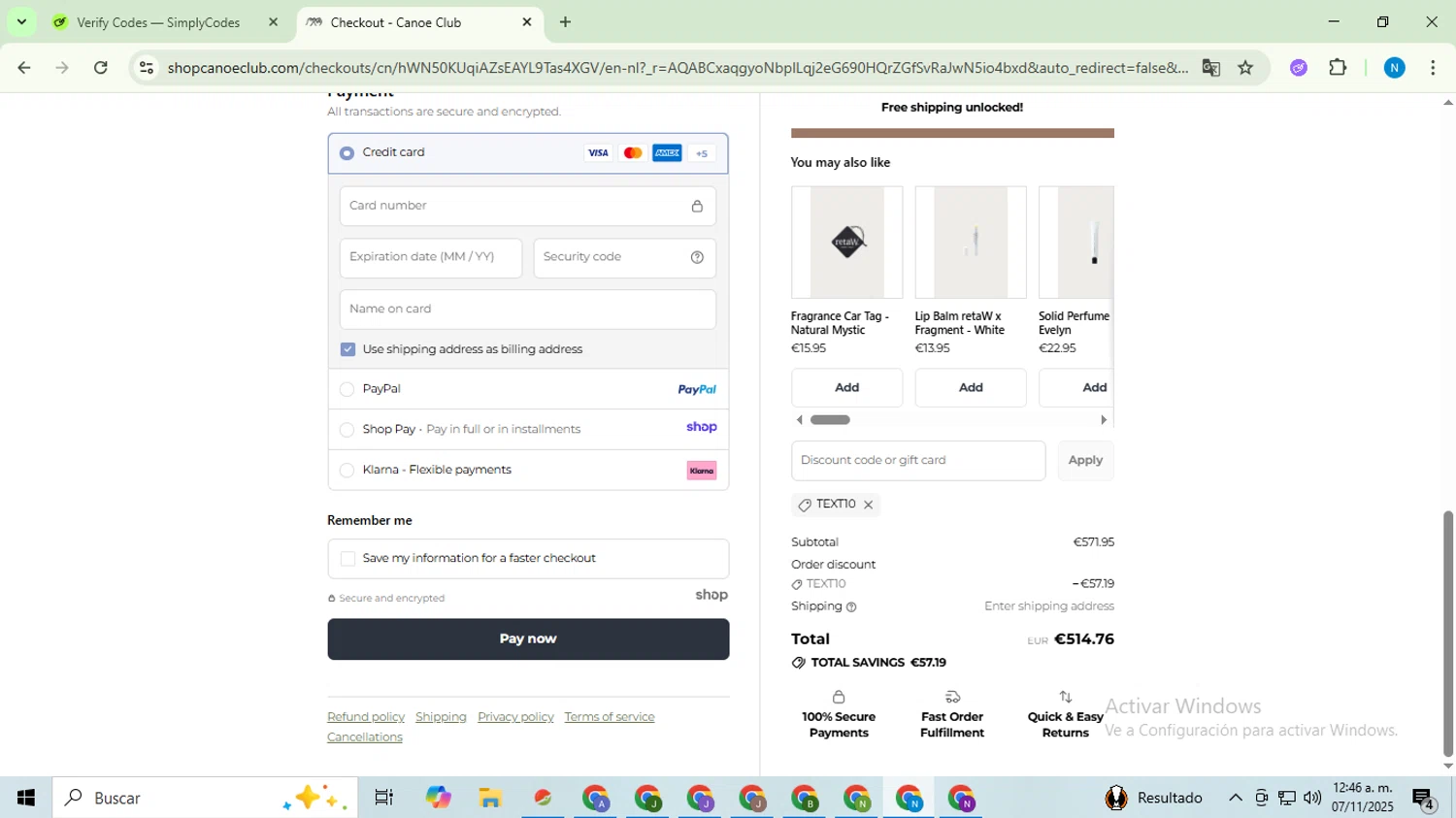Select Shop Pay payment option
Viewport: 1456px width, 818px height.
pos(347,430)
